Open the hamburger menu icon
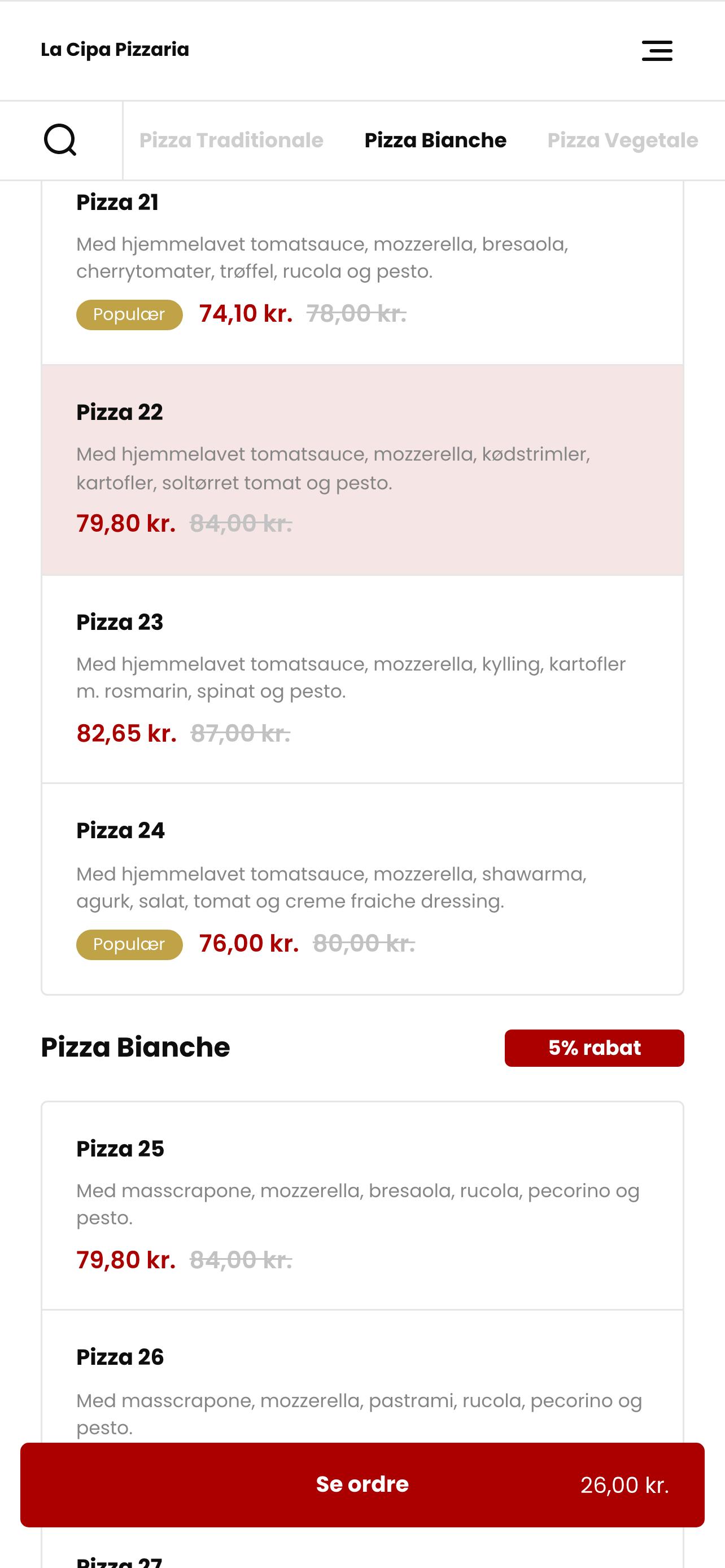This screenshot has height=1568, width=725. [x=657, y=51]
